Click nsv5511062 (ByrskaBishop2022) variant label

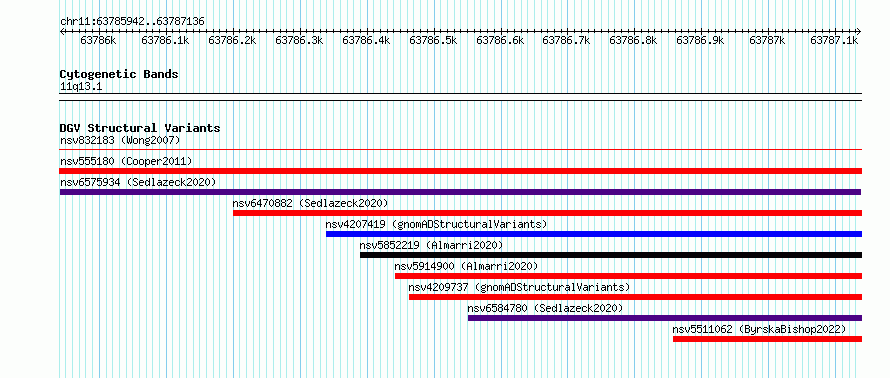point(759,329)
